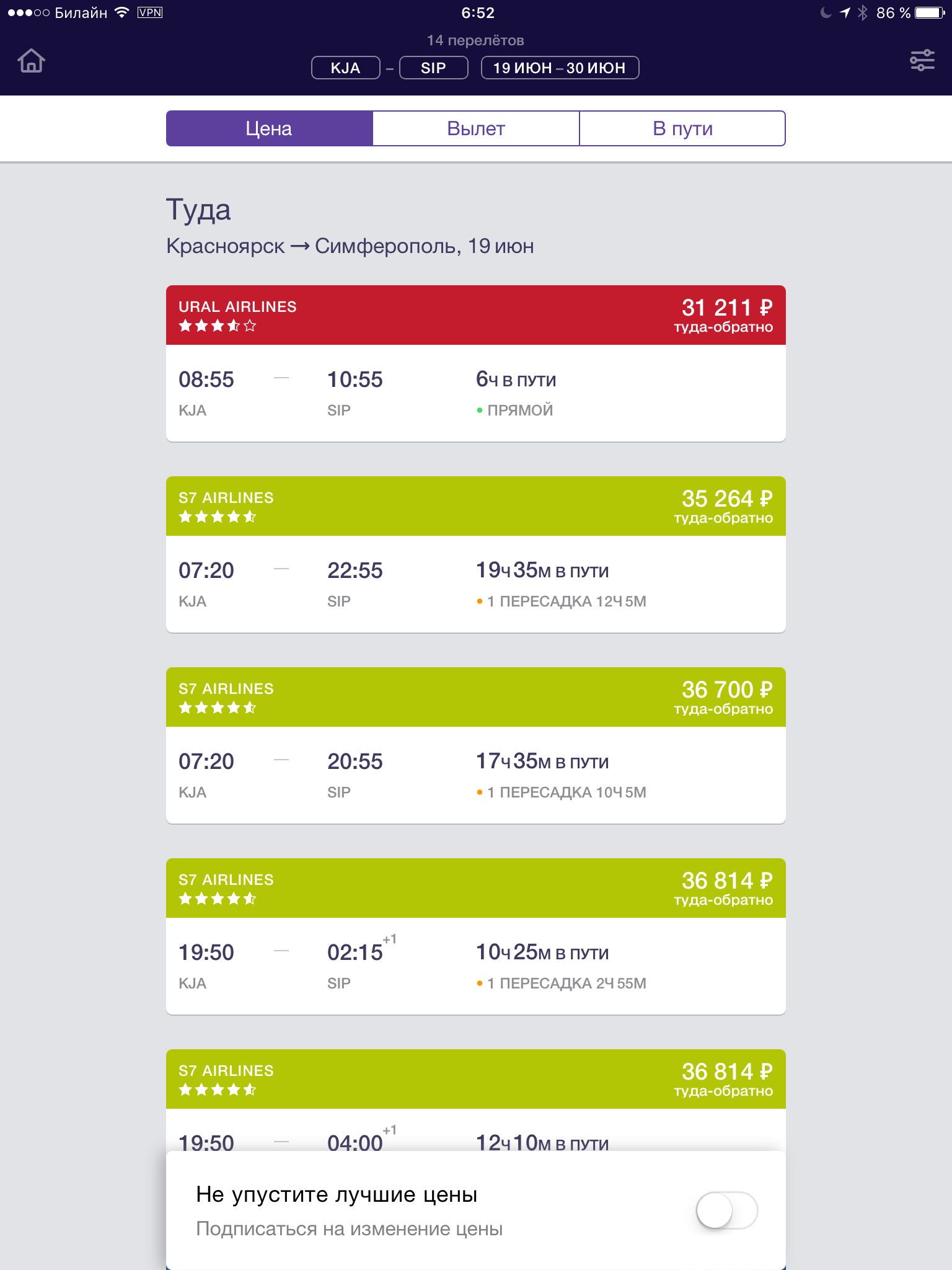Sort results by Вылет tab
This screenshot has height=1270, width=952.
[x=476, y=128]
